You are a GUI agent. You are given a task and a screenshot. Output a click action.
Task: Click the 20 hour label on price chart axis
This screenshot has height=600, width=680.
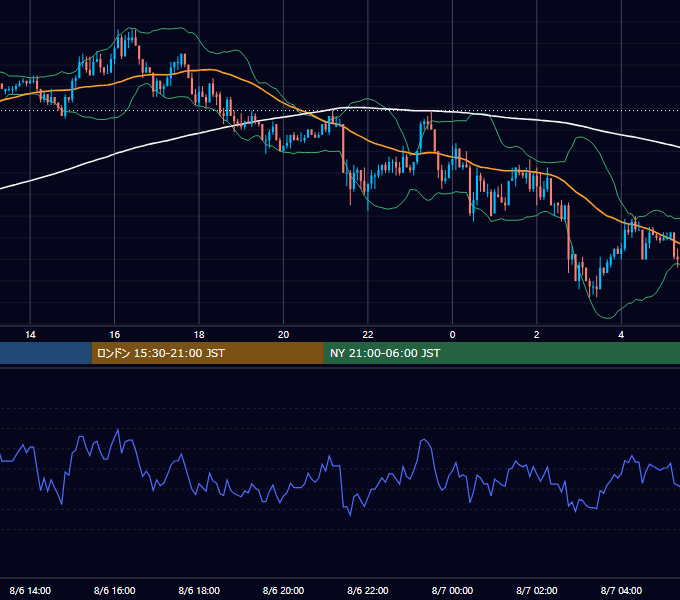(283, 335)
